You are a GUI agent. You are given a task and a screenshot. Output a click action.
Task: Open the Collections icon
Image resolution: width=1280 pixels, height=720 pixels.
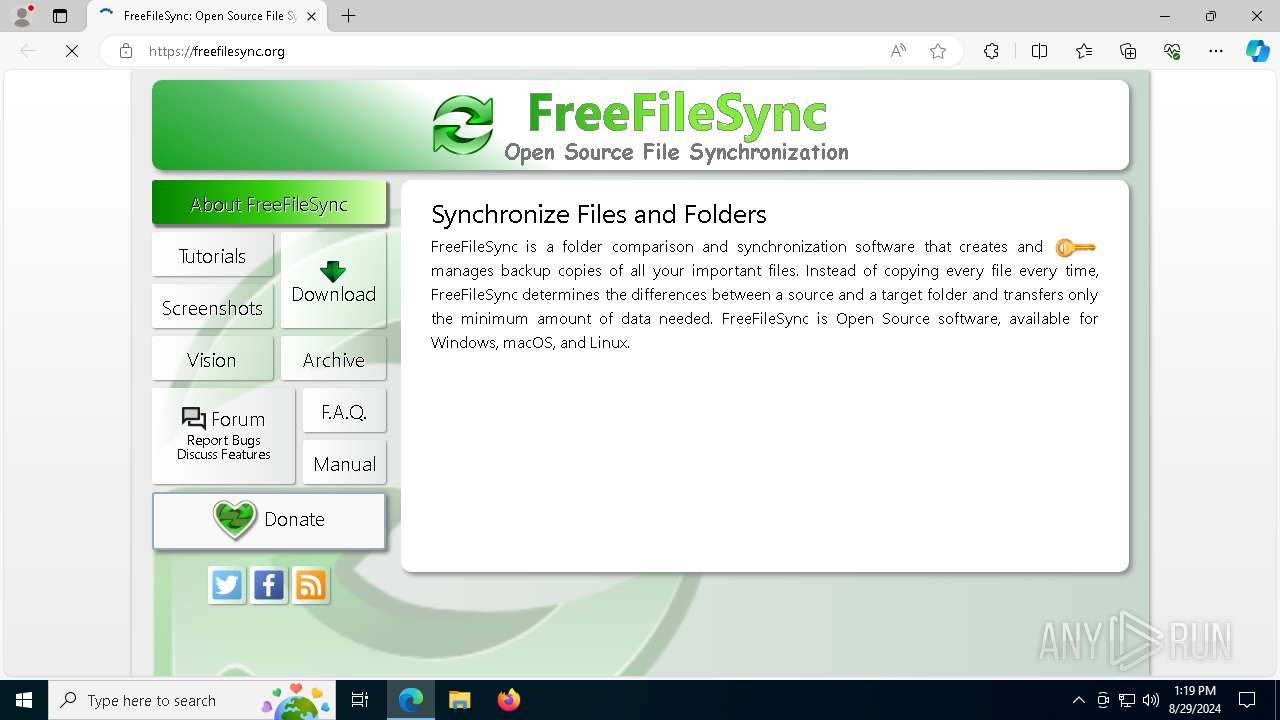click(x=1128, y=51)
